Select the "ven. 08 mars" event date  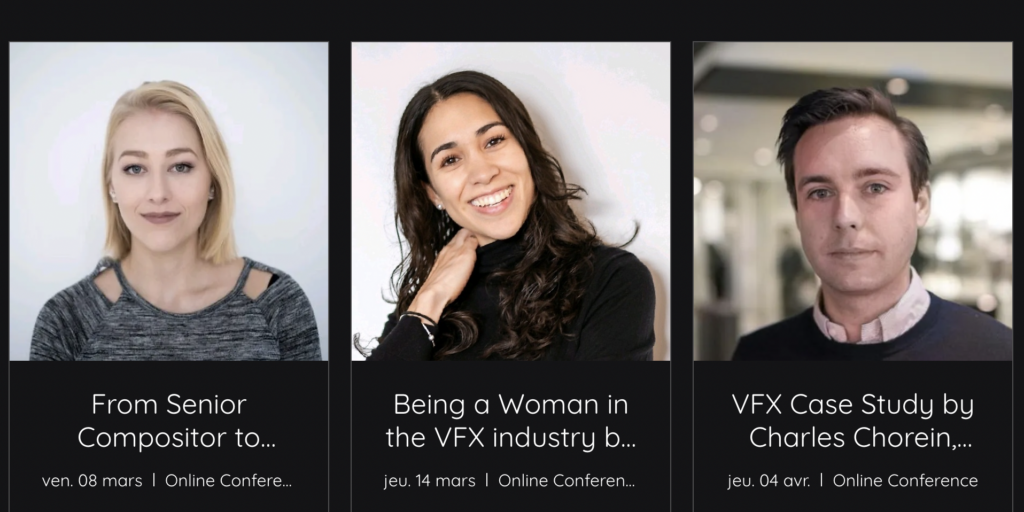tap(92, 481)
